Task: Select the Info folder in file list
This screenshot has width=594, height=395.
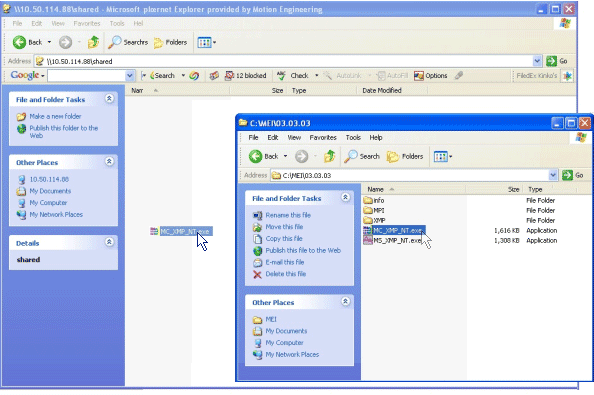Action: (374, 200)
